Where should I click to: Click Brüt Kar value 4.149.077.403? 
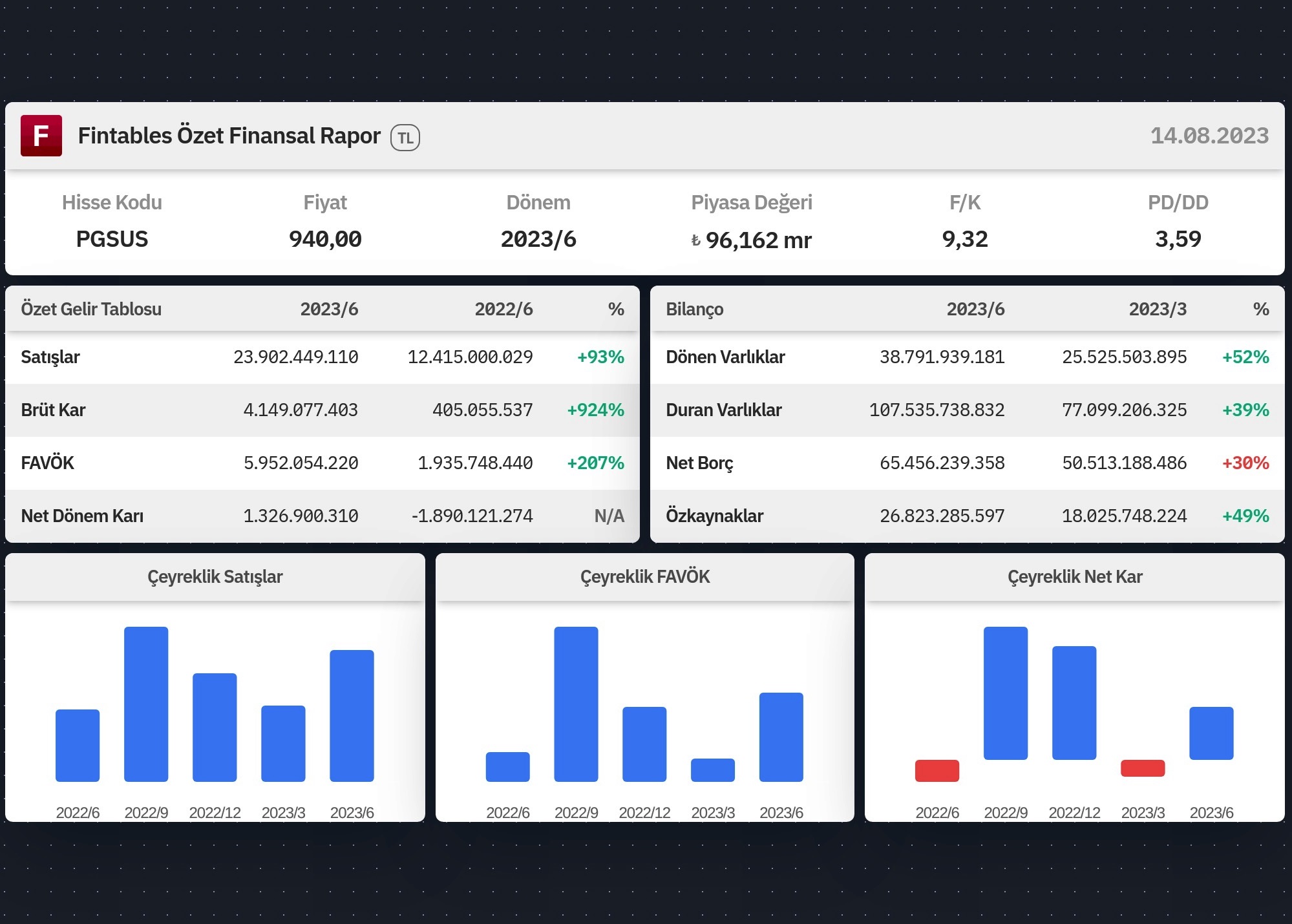pyautogui.click(x=301, y=410)
